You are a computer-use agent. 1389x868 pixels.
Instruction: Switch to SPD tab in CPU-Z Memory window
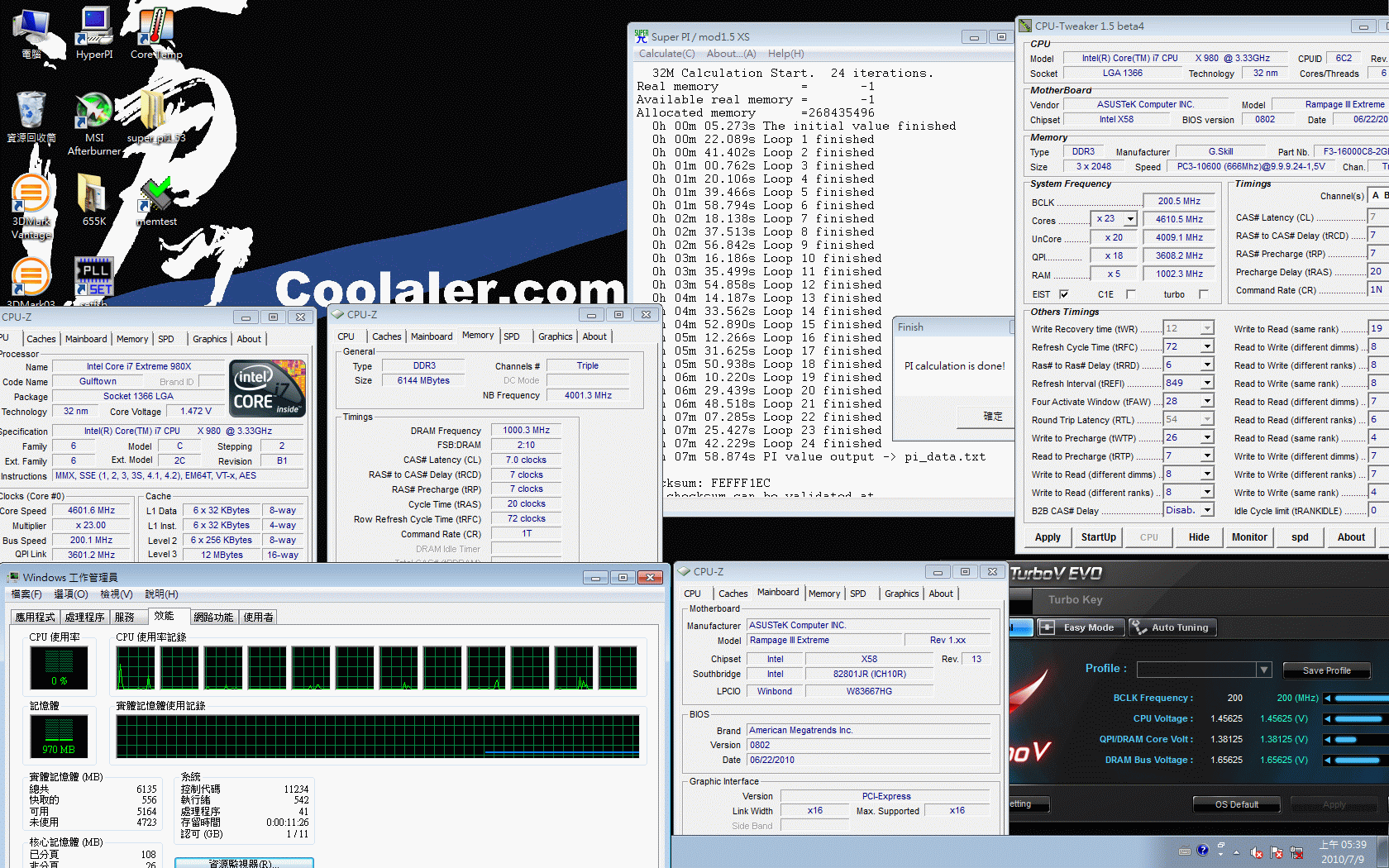[x=512, y=336]
